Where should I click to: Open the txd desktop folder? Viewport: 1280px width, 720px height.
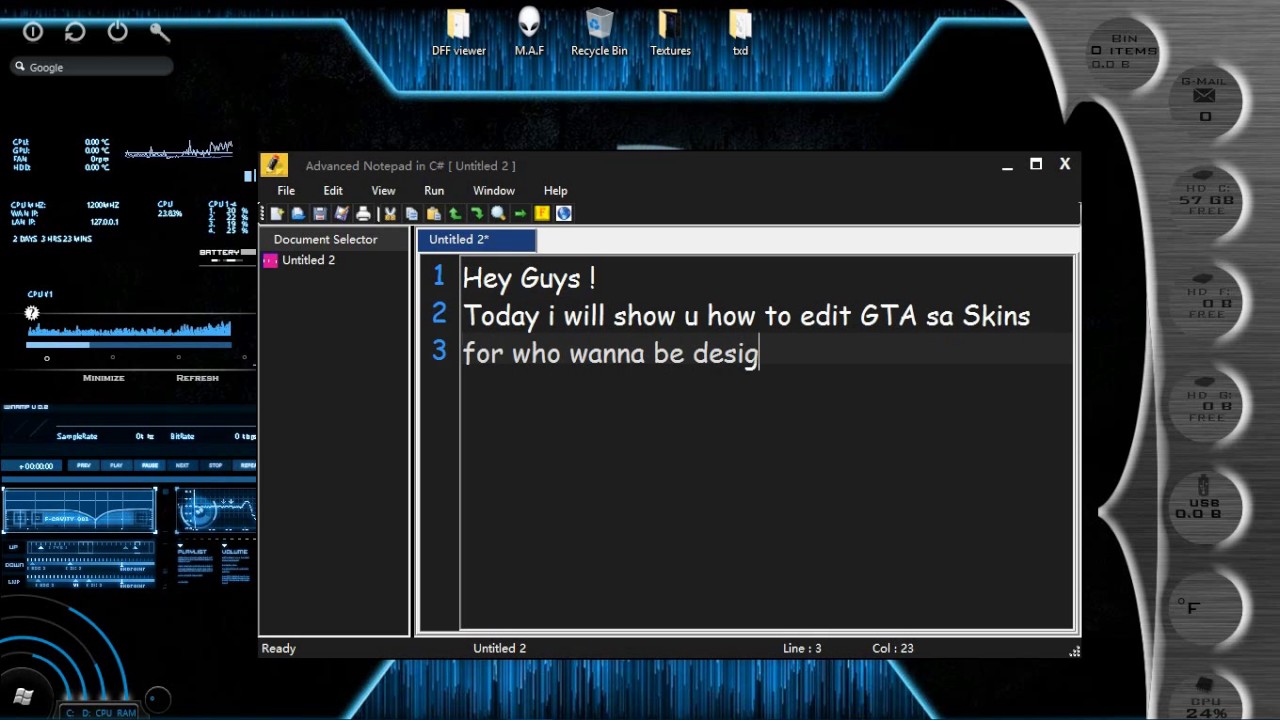click(x=740, y=32)
